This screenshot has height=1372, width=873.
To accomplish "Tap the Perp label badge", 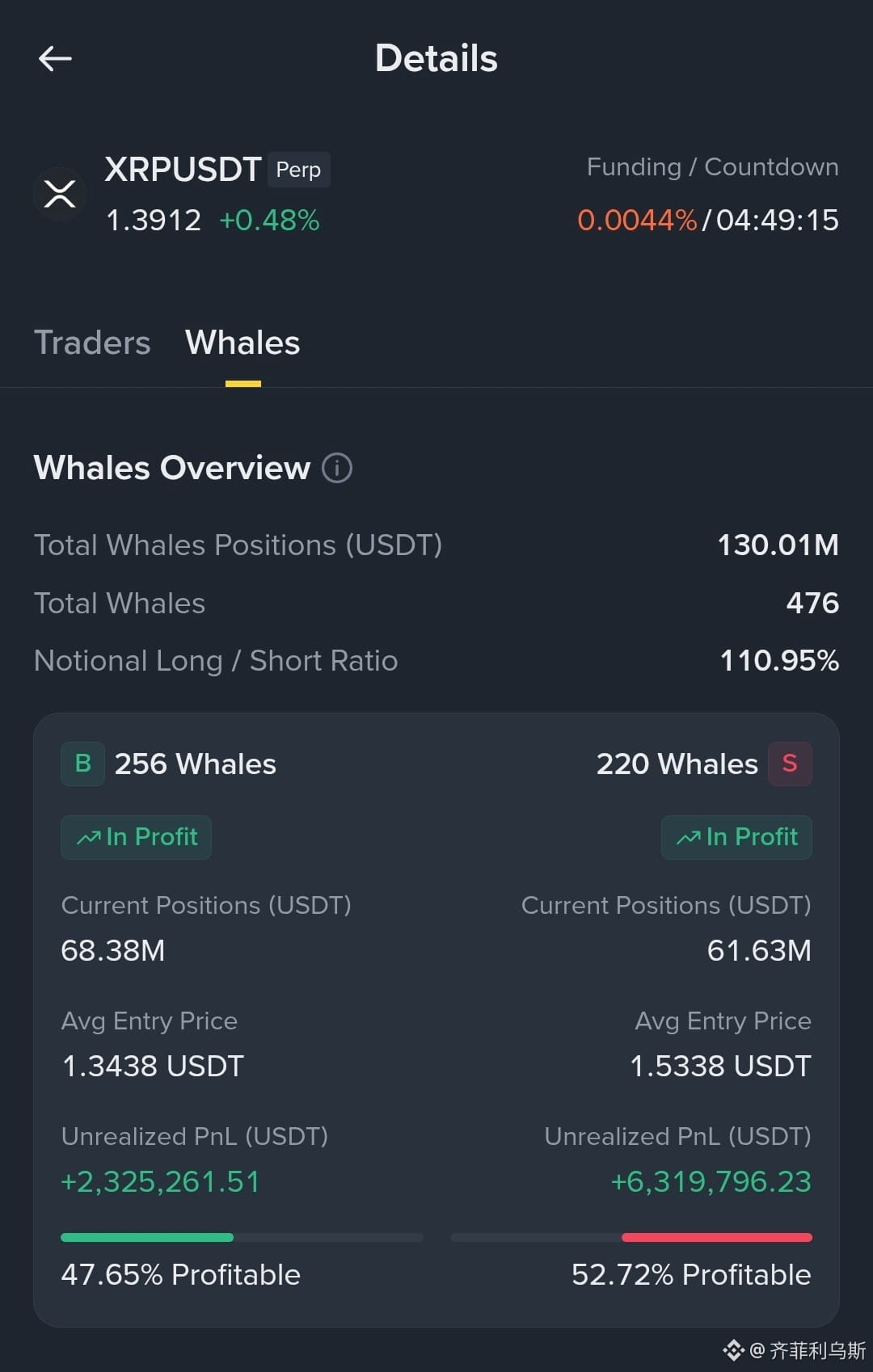I will (298, 170).
